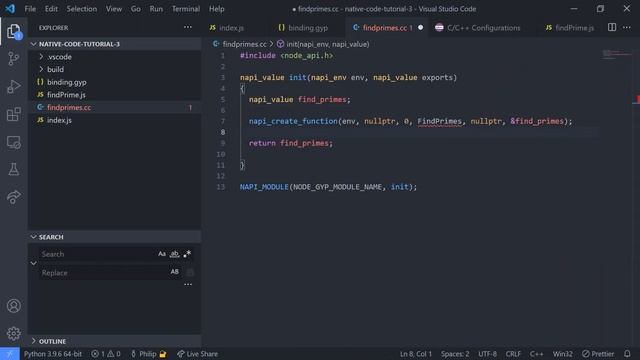Toggle search details ellipsis in Search panel
The width and height of the screenshot is (640, 360).
coord(188,284)
